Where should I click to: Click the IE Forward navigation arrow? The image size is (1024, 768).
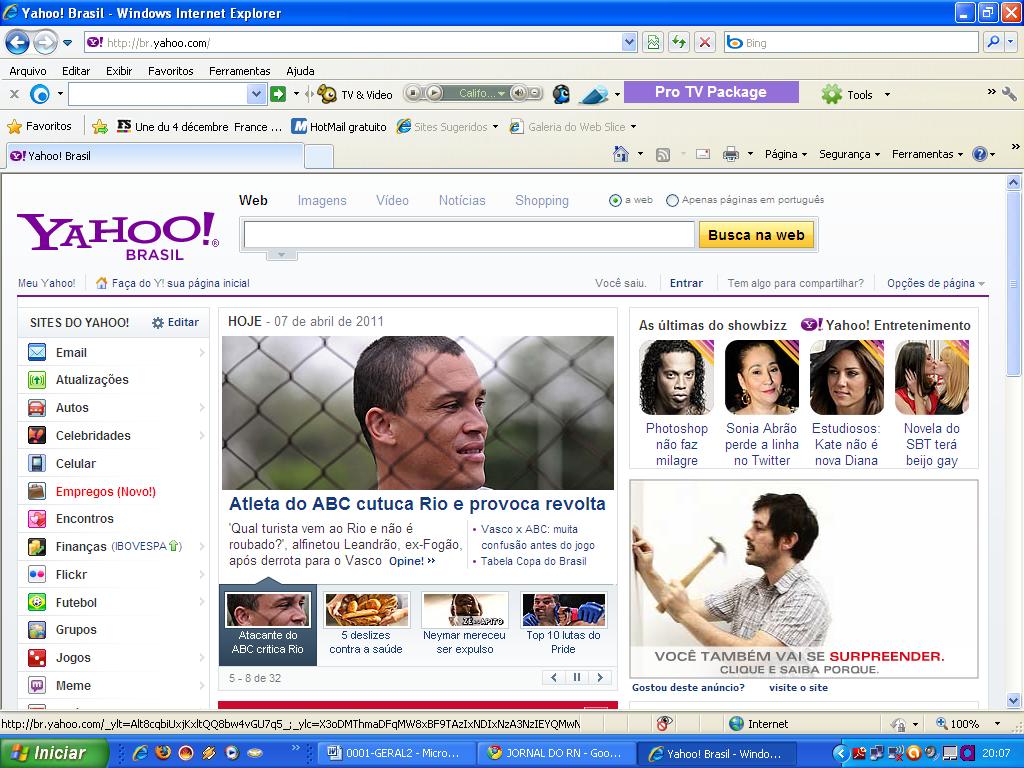[44, 43]
